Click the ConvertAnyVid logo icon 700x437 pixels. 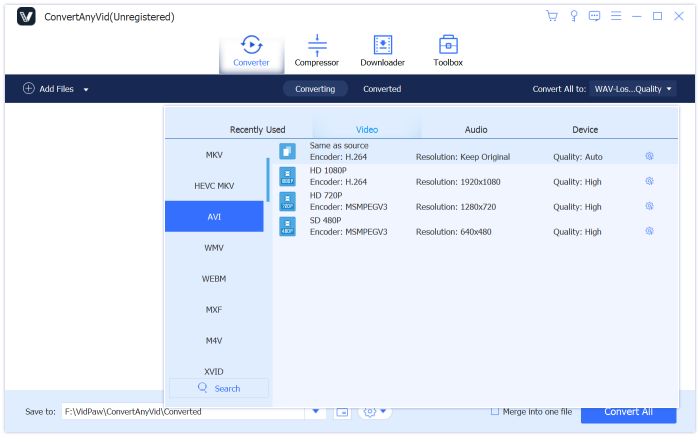pos(26,17)
